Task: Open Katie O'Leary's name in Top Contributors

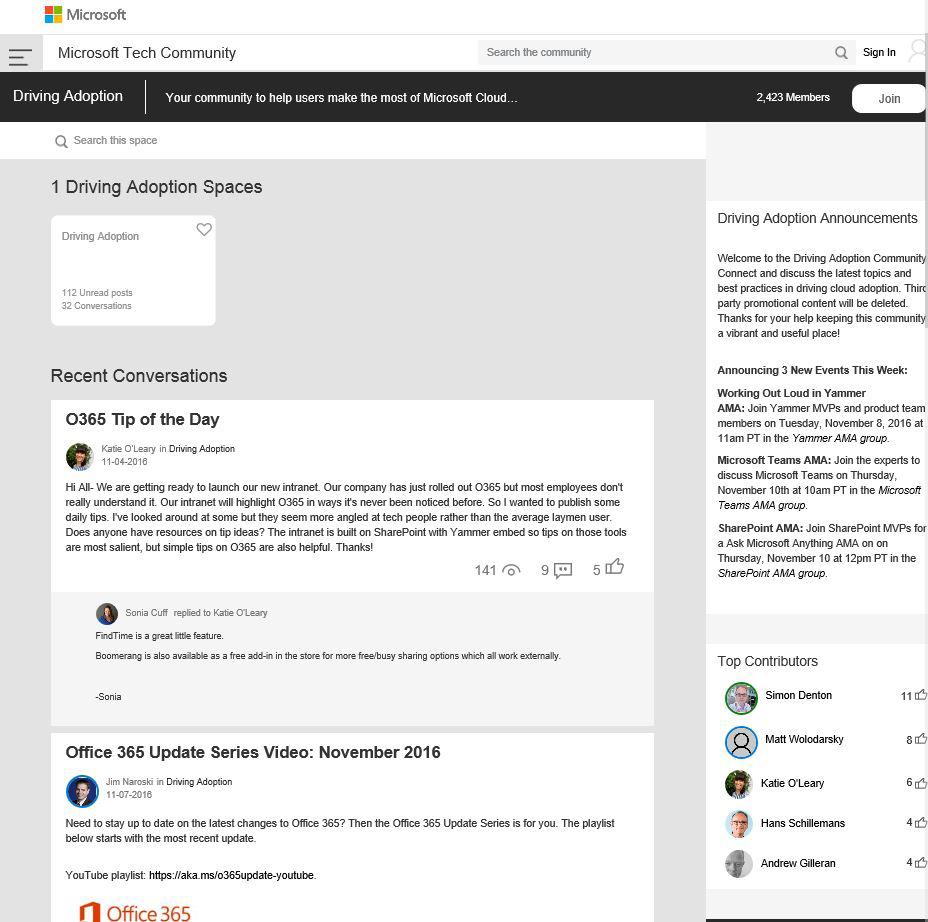Action: (792, 783)
